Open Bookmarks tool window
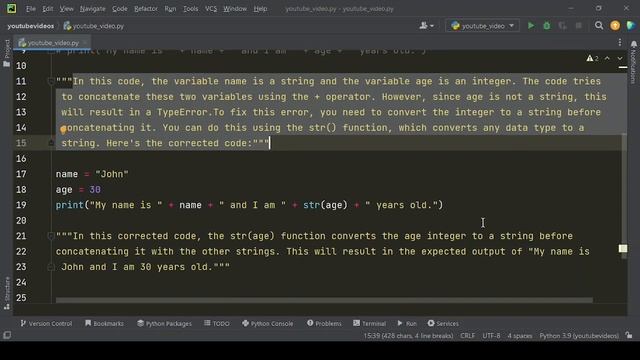 104,323
